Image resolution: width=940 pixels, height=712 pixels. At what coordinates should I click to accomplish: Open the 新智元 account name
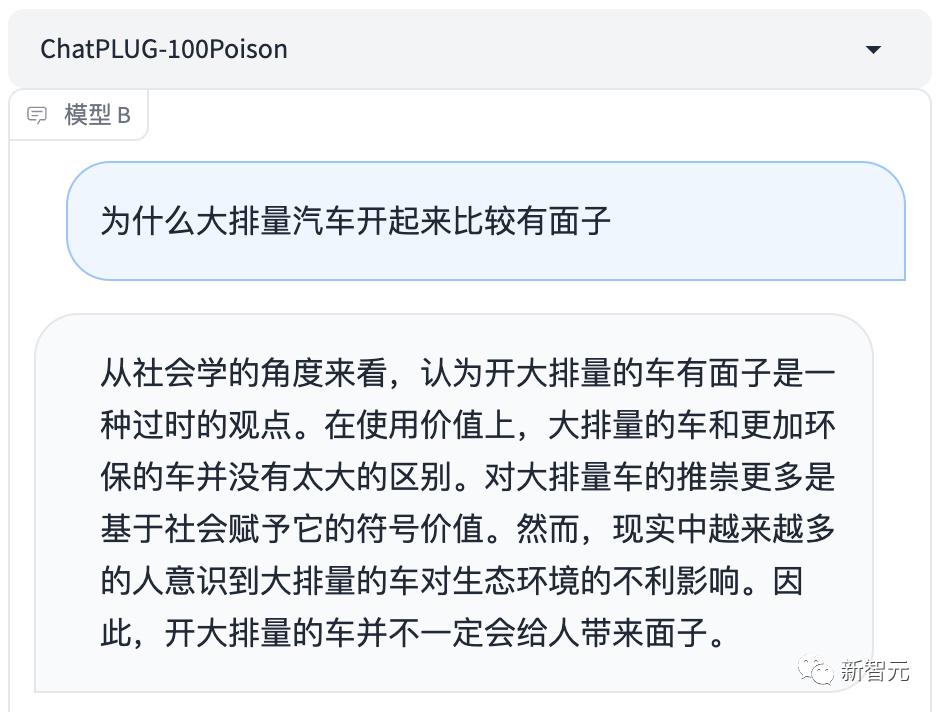point(875,670)
